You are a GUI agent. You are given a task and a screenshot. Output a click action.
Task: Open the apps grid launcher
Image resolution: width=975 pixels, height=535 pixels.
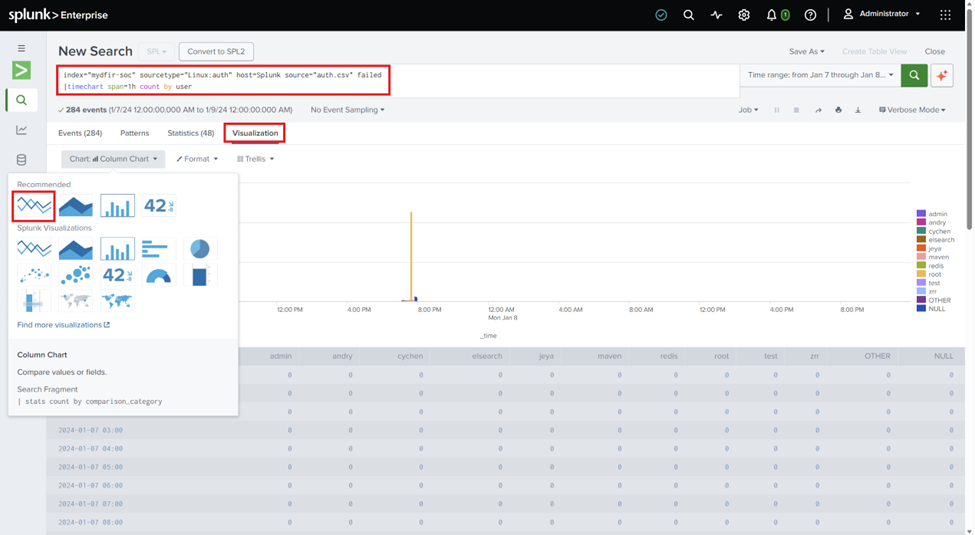945,15
